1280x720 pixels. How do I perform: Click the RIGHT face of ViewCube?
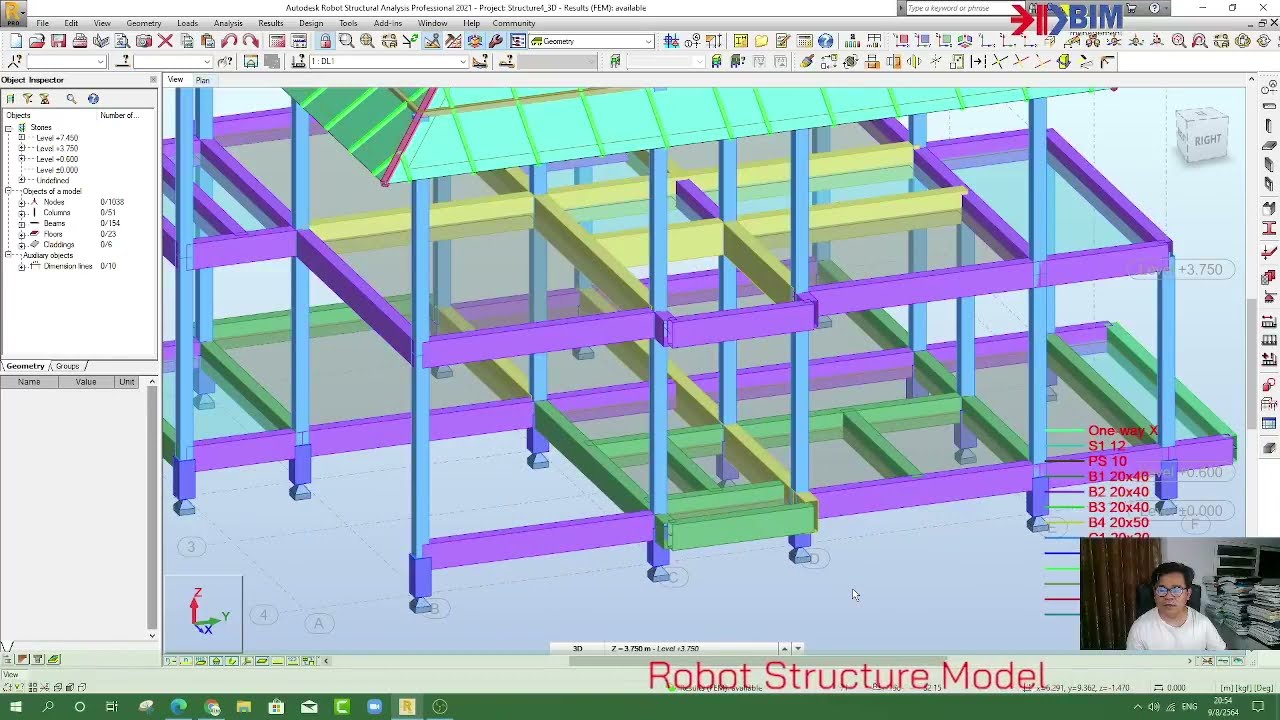[1206, 140]
